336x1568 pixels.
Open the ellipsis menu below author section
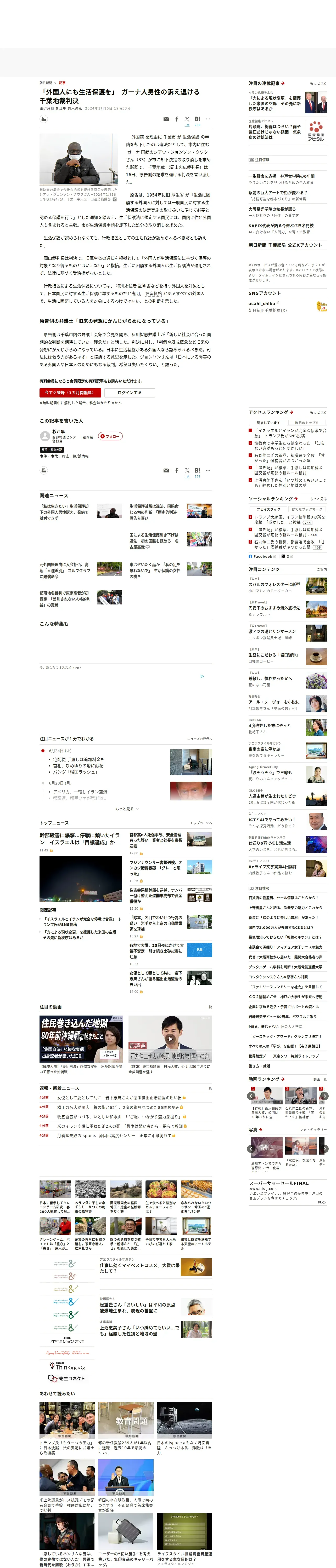pos(208,470)
